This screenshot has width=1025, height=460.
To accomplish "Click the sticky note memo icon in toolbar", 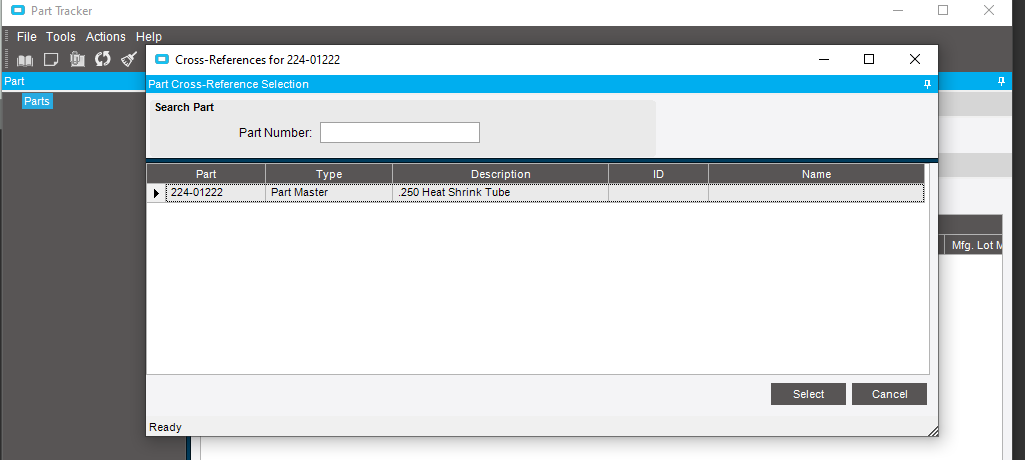I will (x=51, y=60).
